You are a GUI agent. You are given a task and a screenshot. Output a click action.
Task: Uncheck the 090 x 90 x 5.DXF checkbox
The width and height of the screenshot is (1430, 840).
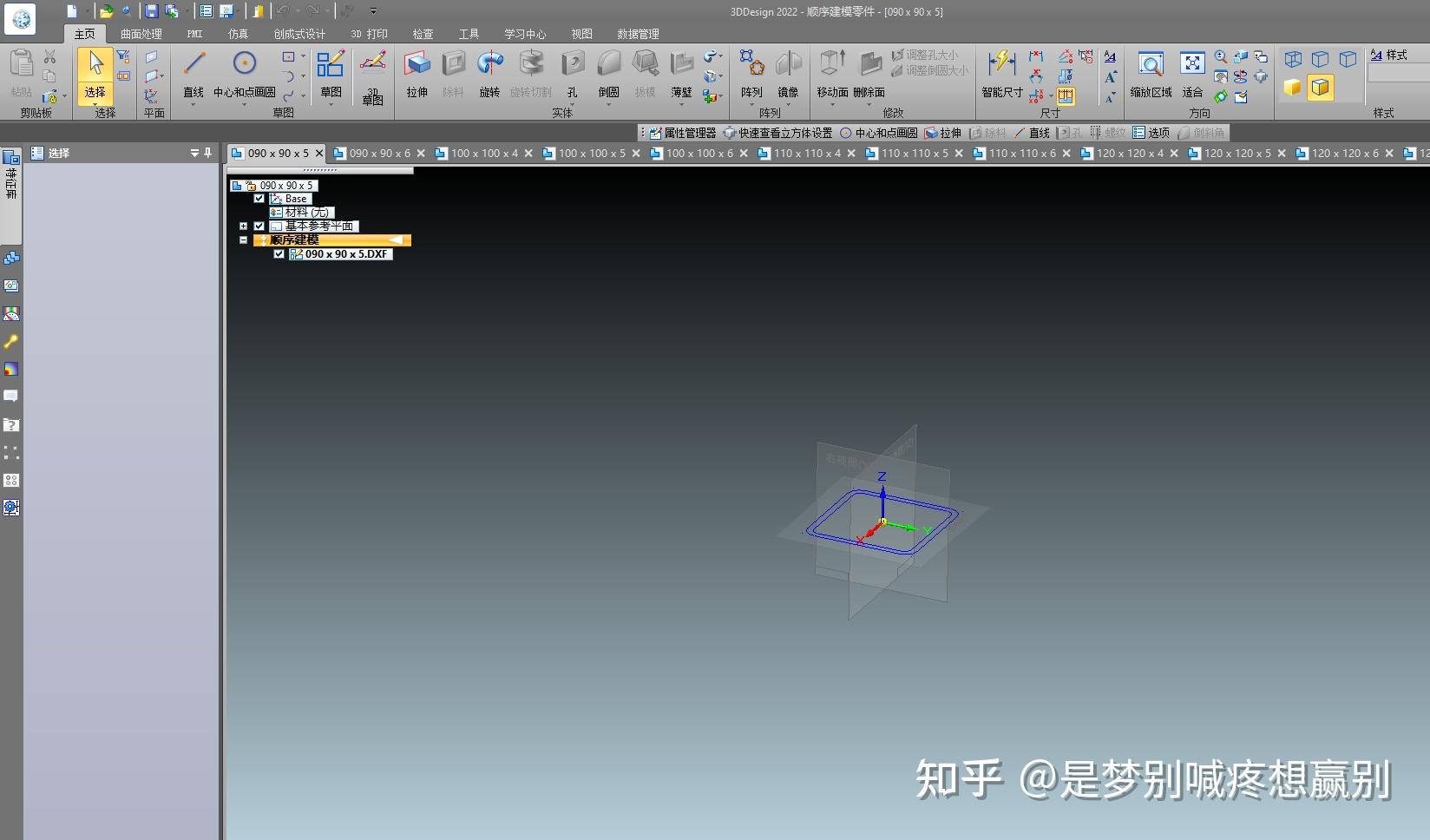(279, 253)
